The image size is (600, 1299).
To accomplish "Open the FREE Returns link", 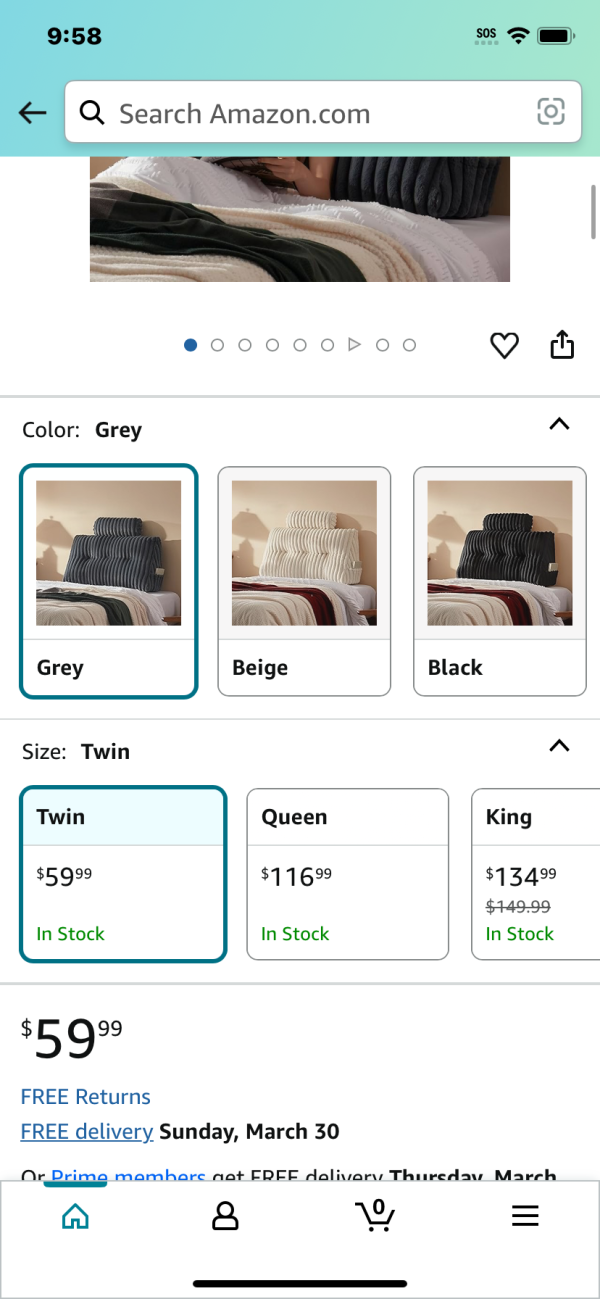I will [86, 1097].
